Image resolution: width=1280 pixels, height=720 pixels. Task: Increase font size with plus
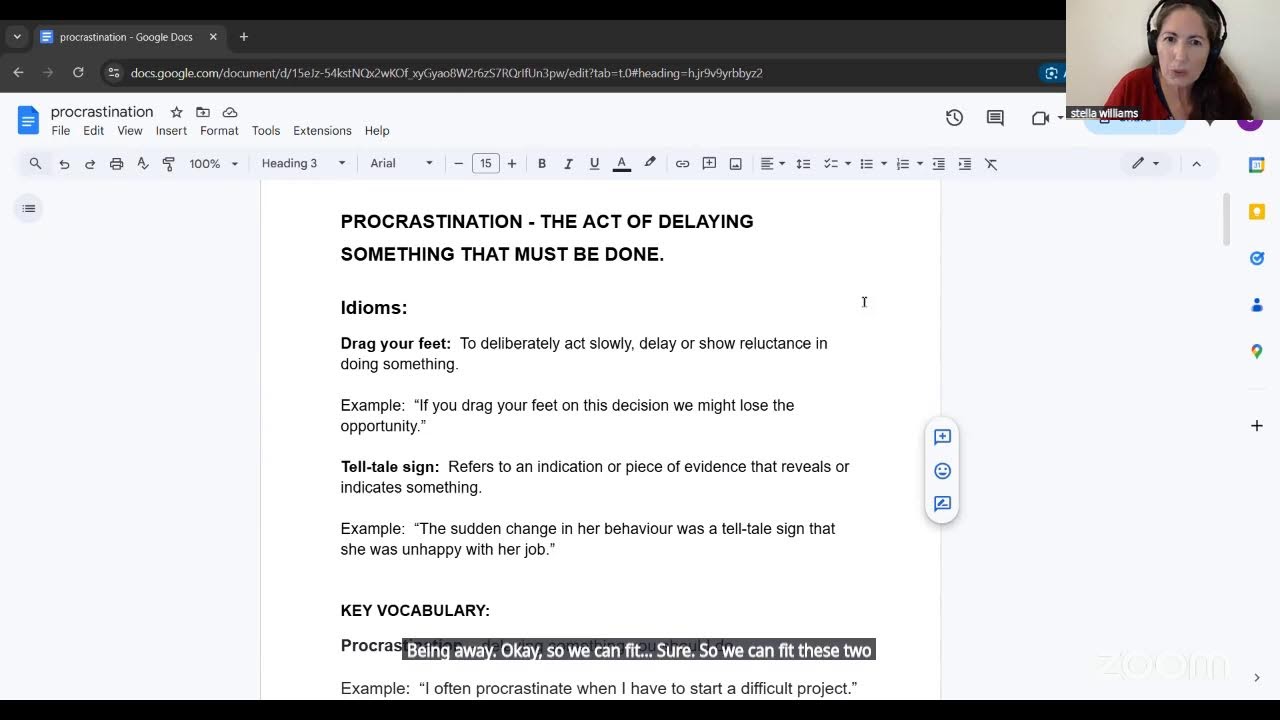512,163
